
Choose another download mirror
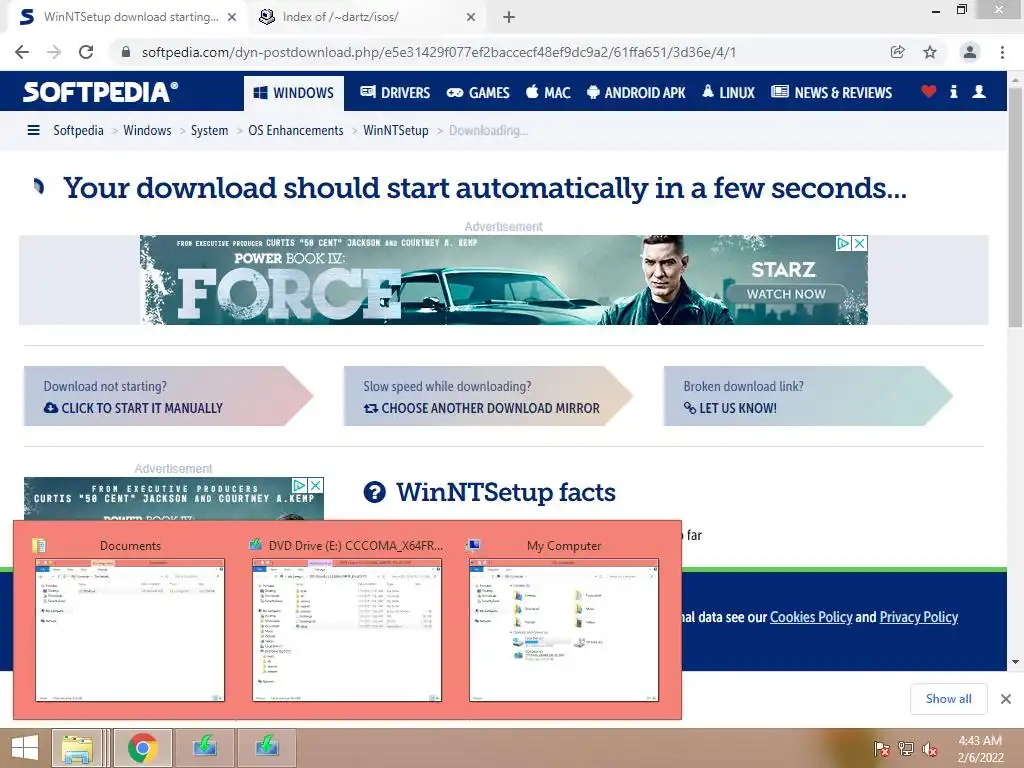[481, 408]
